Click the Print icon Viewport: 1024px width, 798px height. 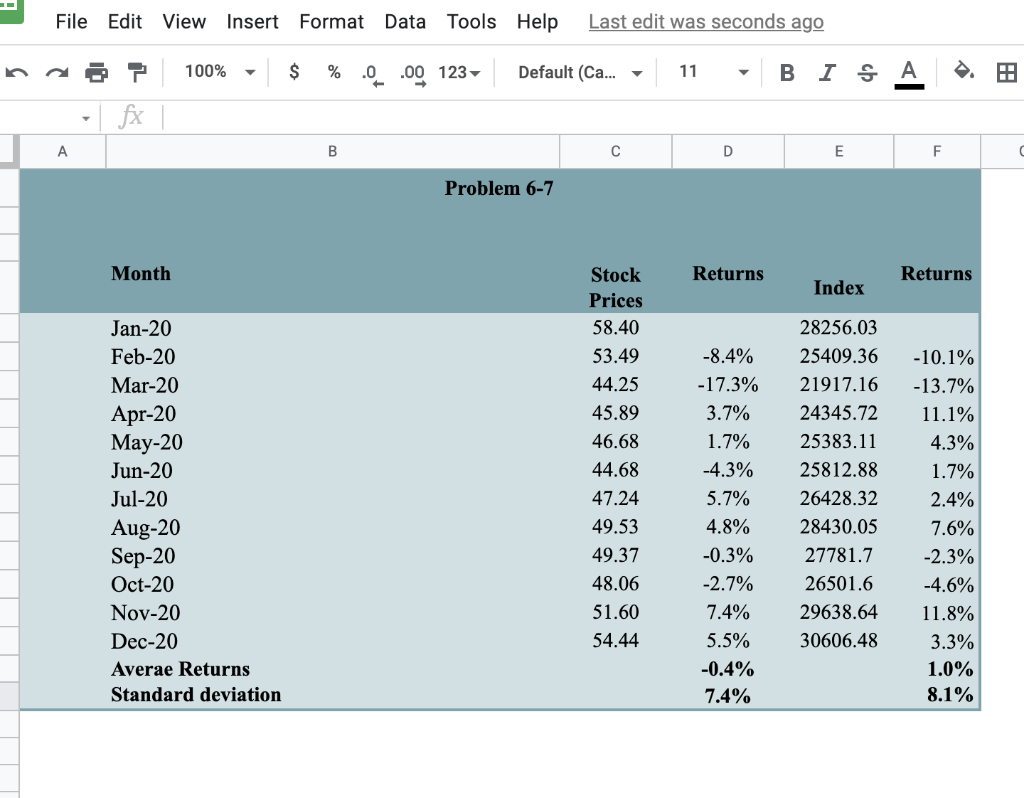click(x=96, y=72)
